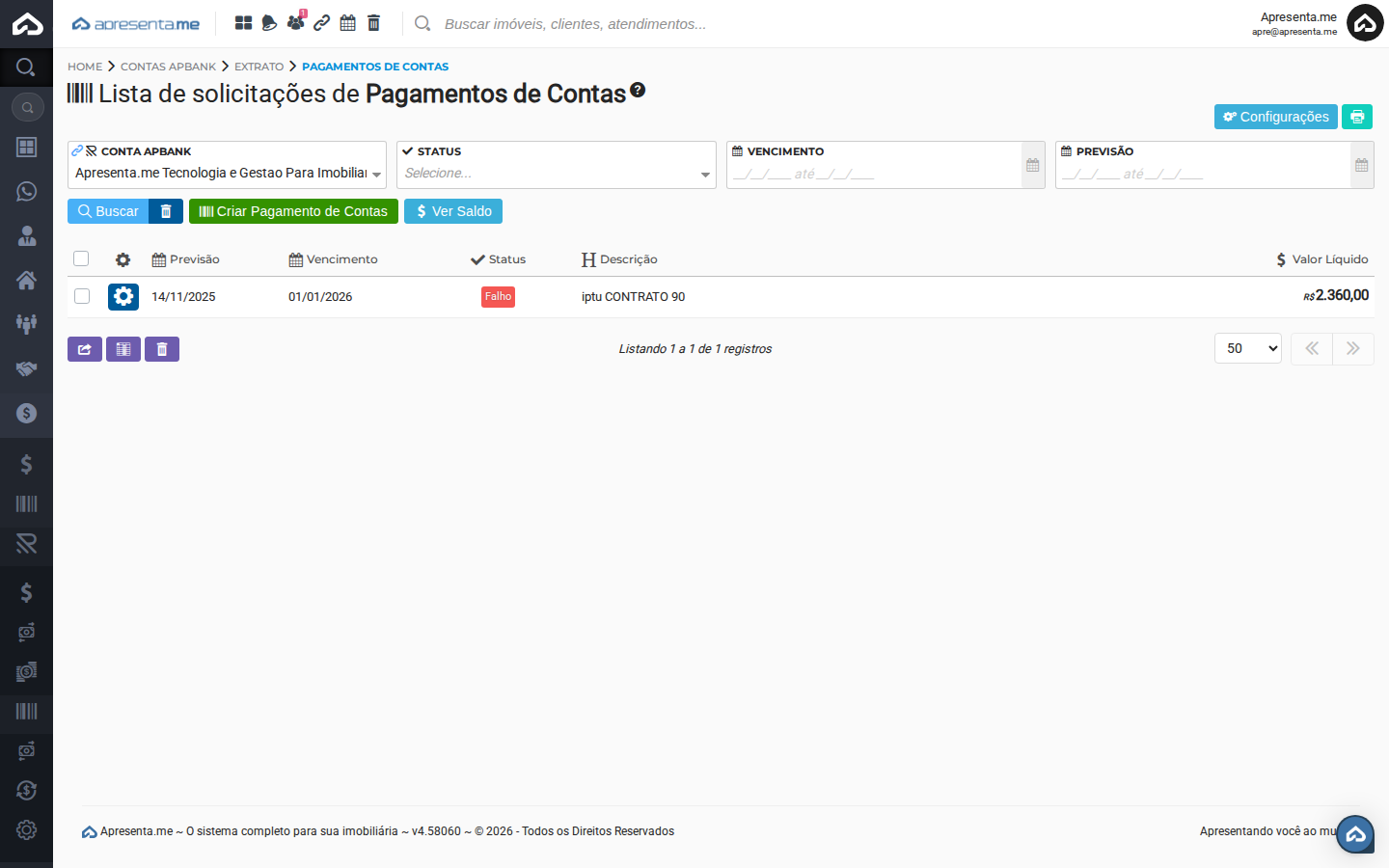The width and height of the screenshot is (1389, 868).
Task: Open the calendar icon in the top toolbar
Action: [x=347, y=22]
